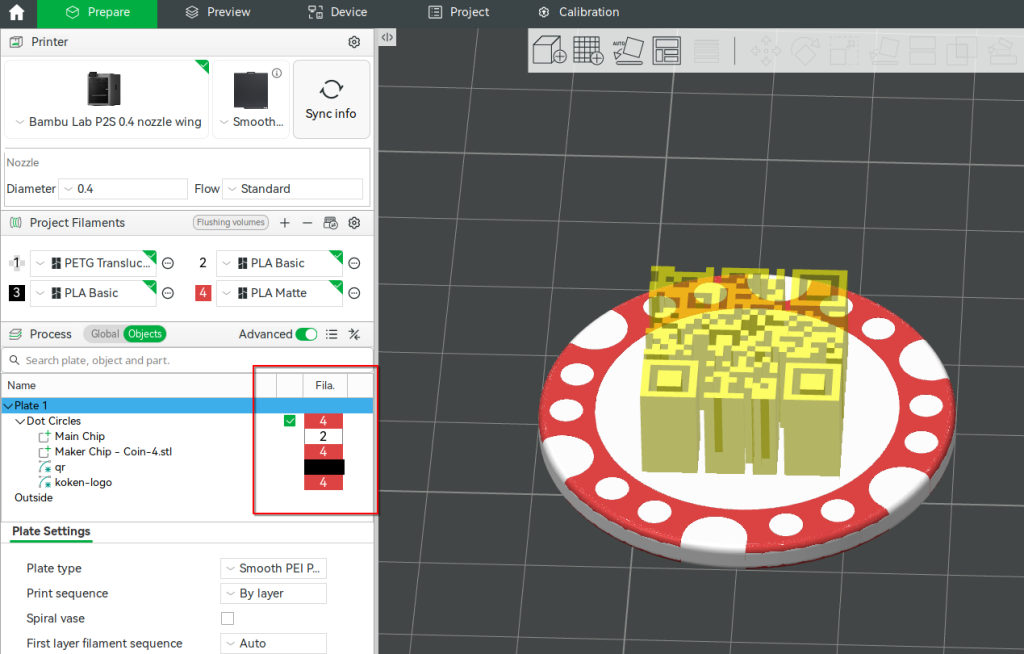Add a filament with the plus icon
The image size is (1024, 654).
coord(285,223)
